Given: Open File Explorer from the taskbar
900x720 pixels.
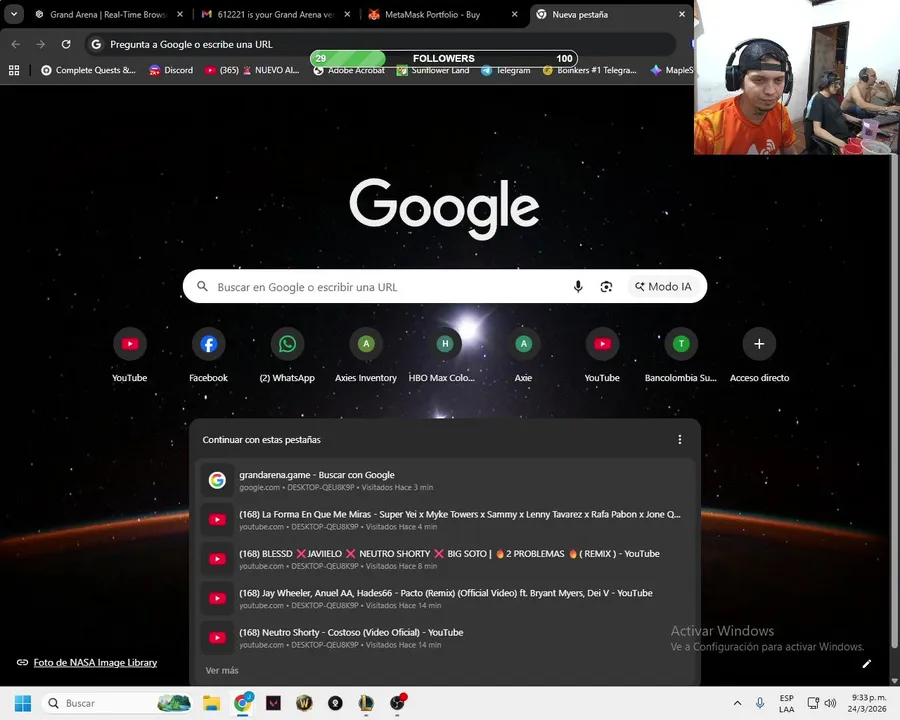Looking at the screenshot, I should click(x=211, y=703).
